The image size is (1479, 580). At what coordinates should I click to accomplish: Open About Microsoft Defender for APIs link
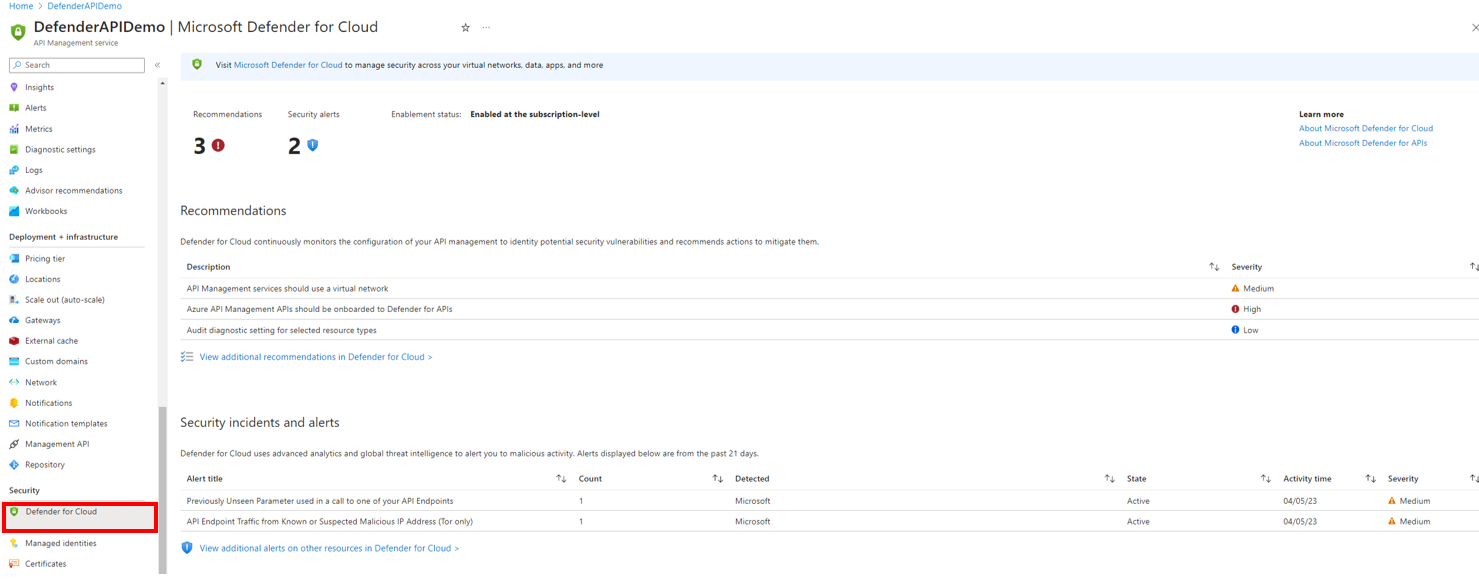(1362, 143)
